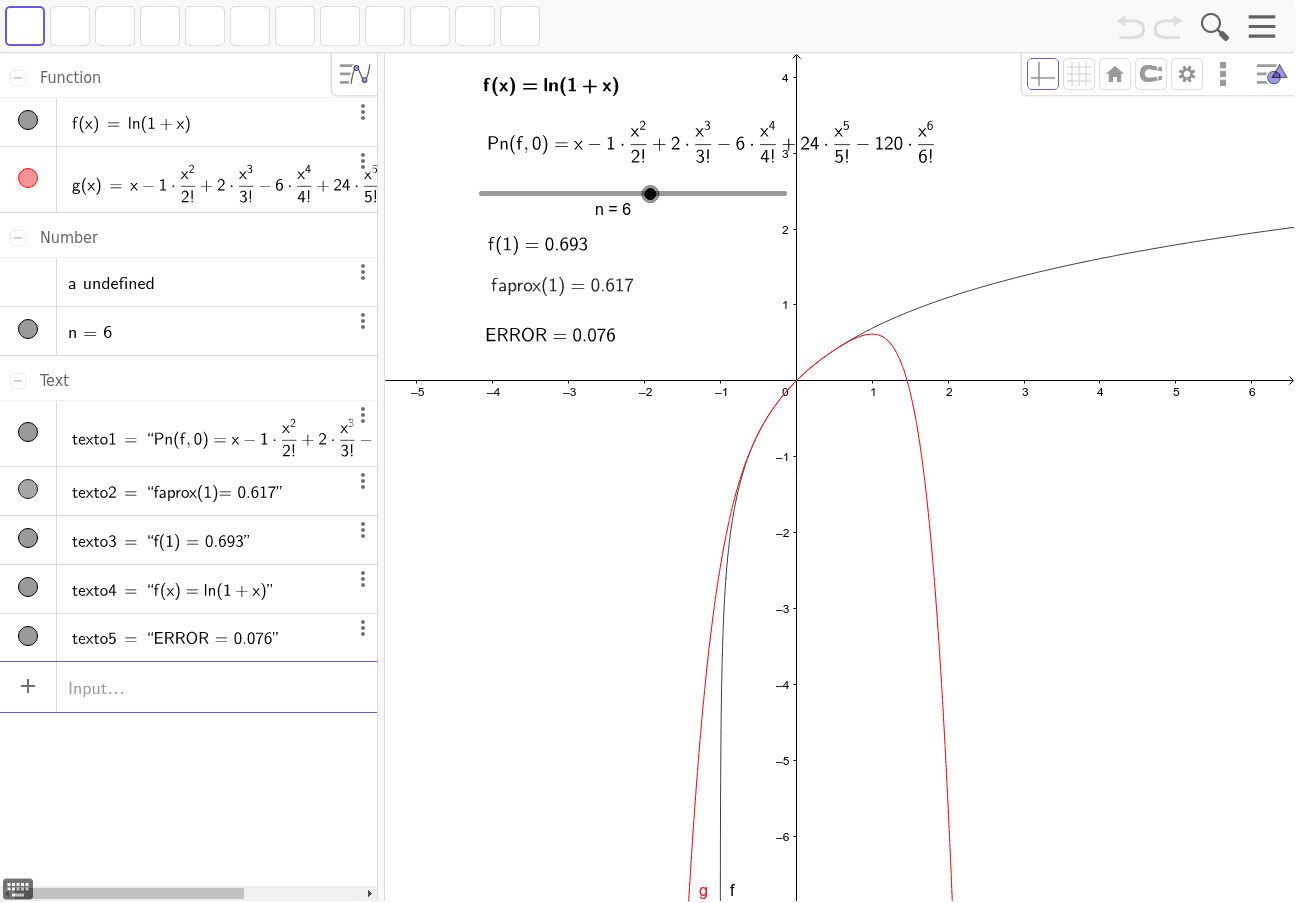Screen dimensions: 1296x903
Task: Toggle visibility of texto2
Action: click(x=28, y=489)
